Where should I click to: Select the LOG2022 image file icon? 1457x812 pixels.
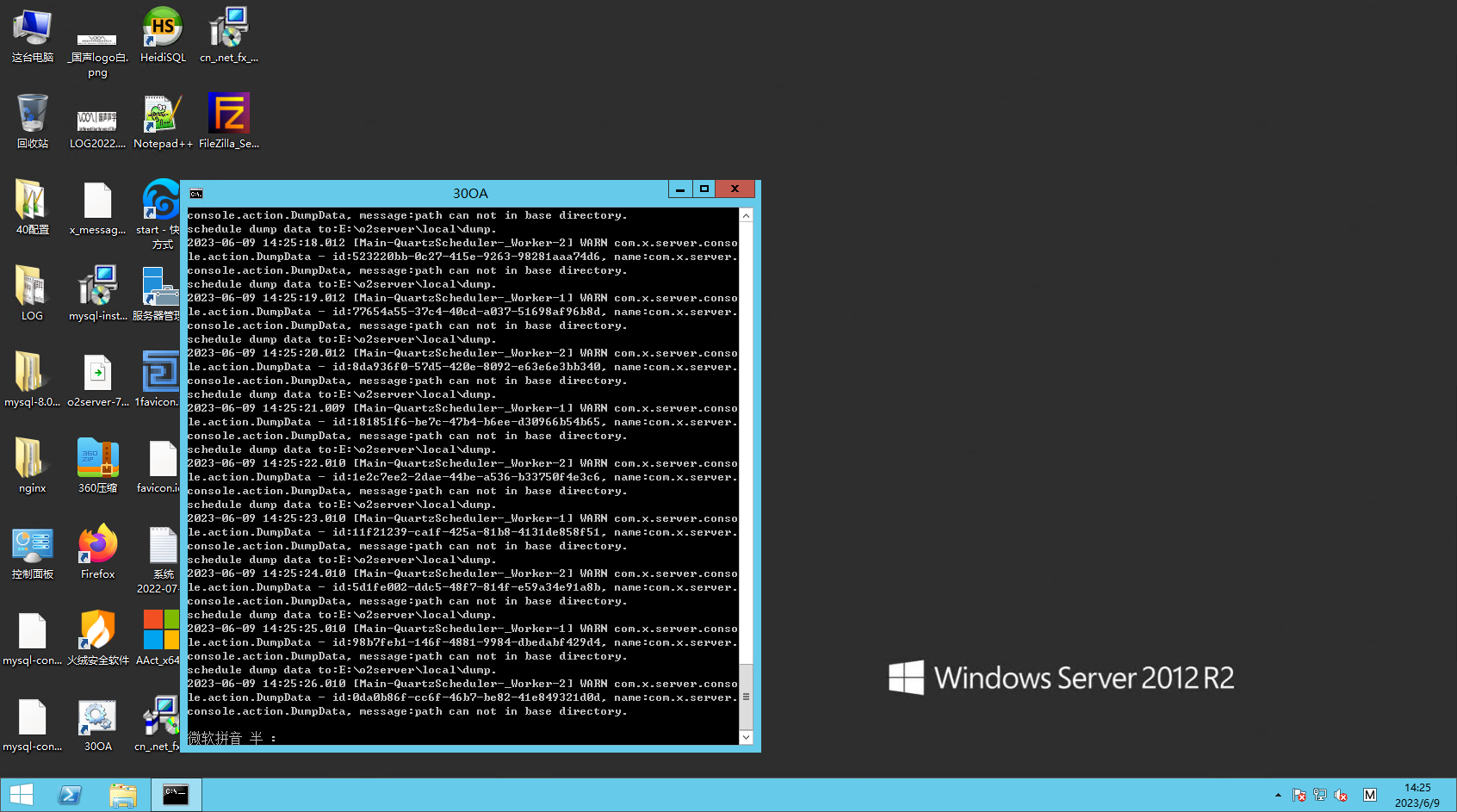(97, 128)
